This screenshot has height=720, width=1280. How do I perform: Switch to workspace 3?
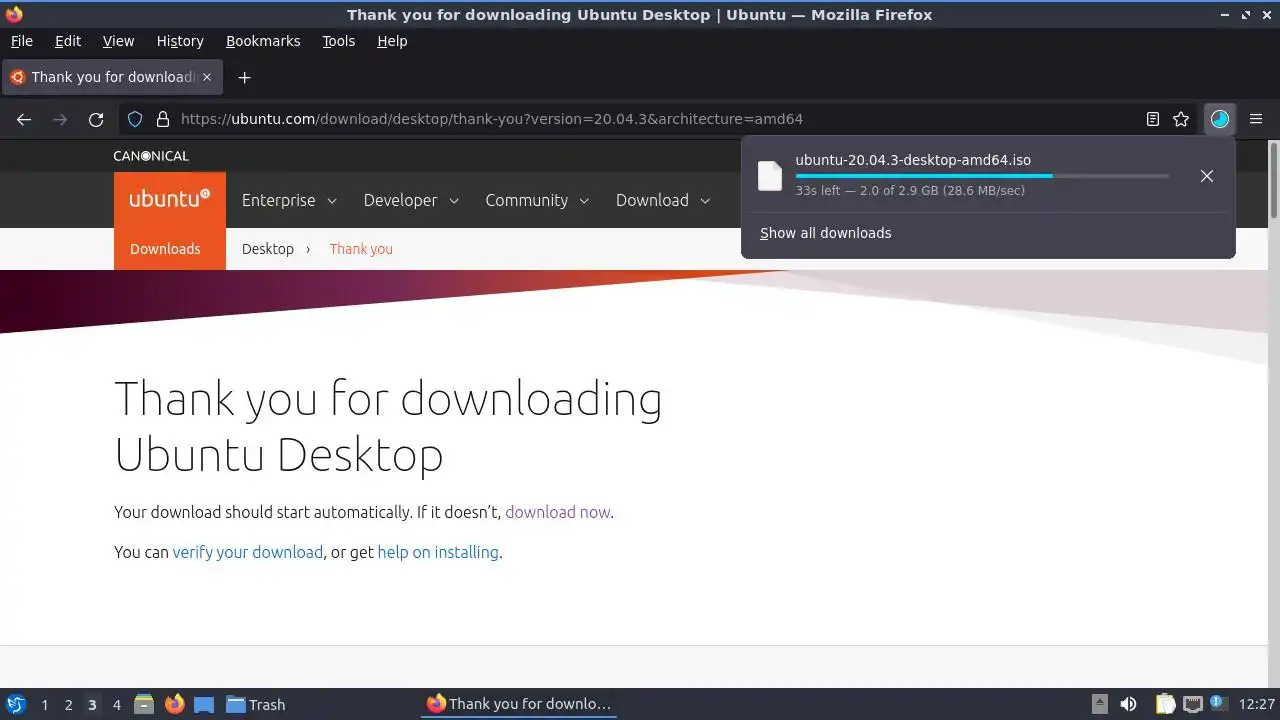[92, 704]
